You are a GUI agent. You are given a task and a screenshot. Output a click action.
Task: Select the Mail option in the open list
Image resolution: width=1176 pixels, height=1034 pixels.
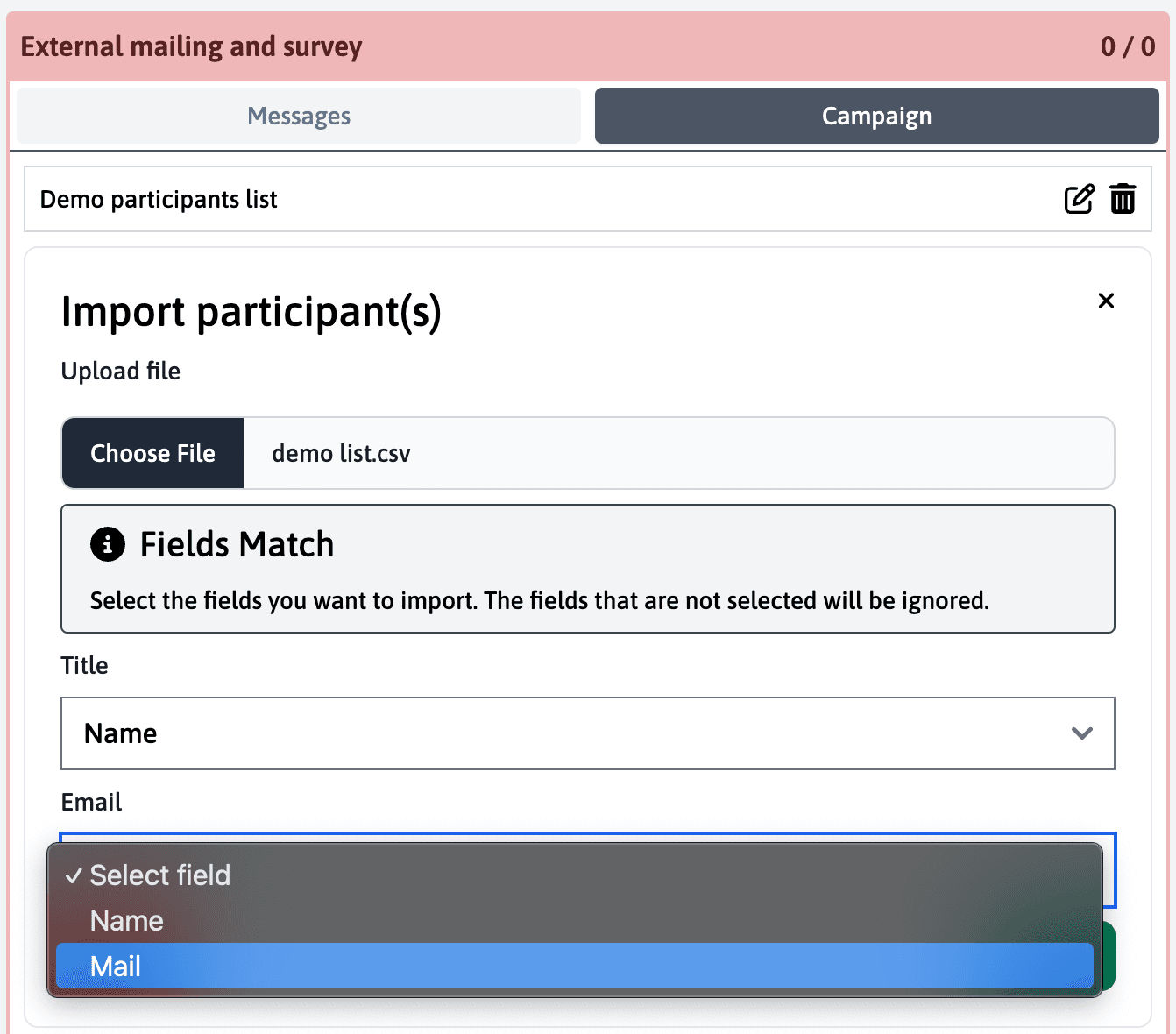(574, 967)
